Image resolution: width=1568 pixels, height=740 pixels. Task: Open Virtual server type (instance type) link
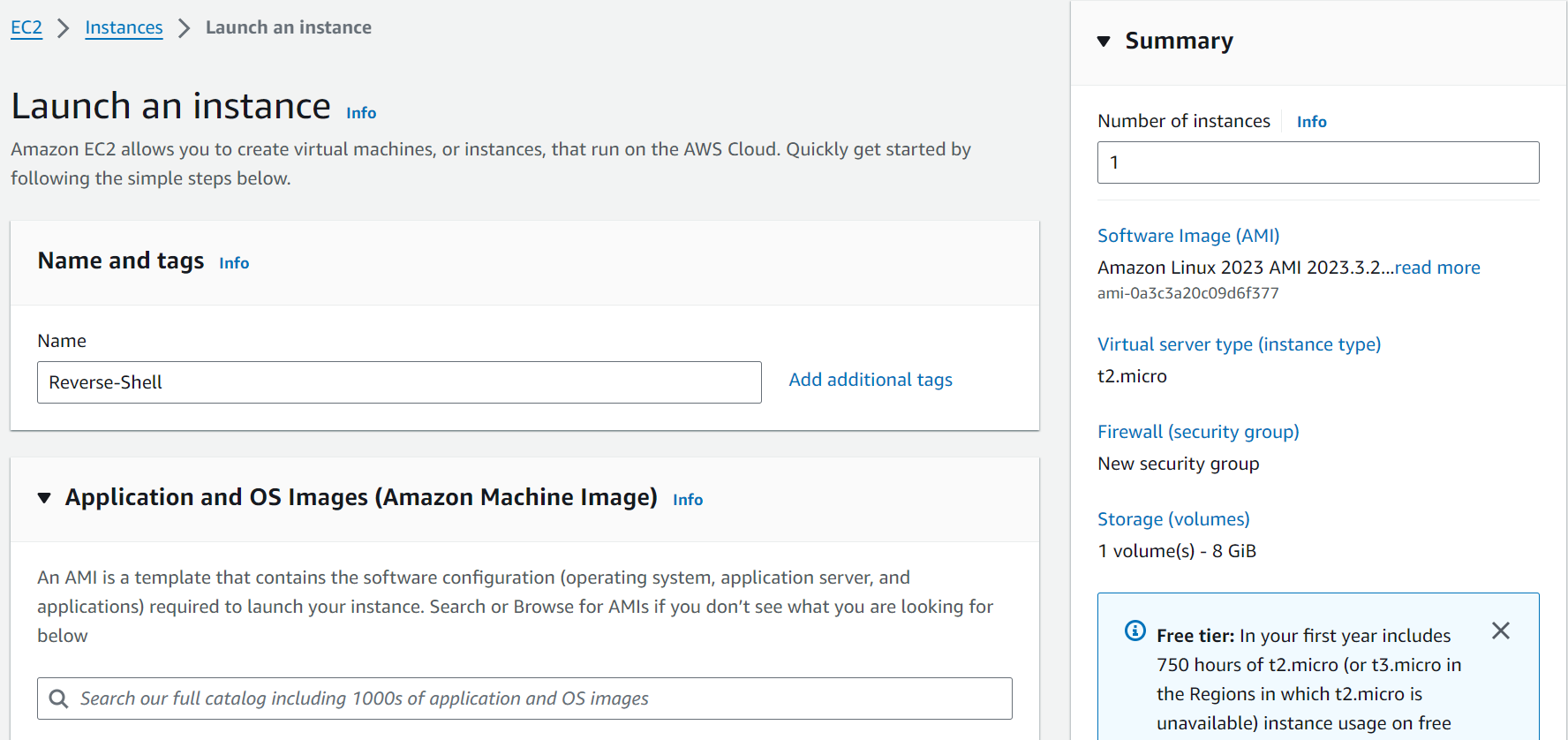[x=1239, y=344]
